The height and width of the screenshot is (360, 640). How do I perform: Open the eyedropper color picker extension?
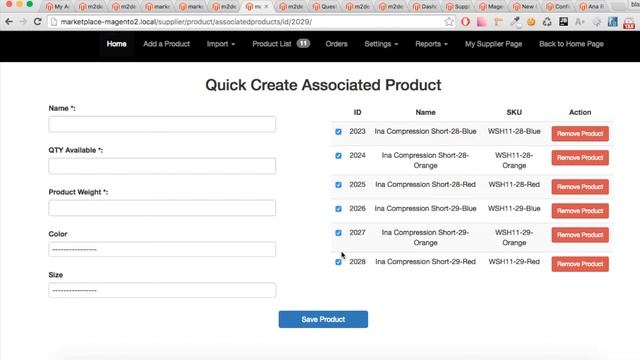click(515, 22)
